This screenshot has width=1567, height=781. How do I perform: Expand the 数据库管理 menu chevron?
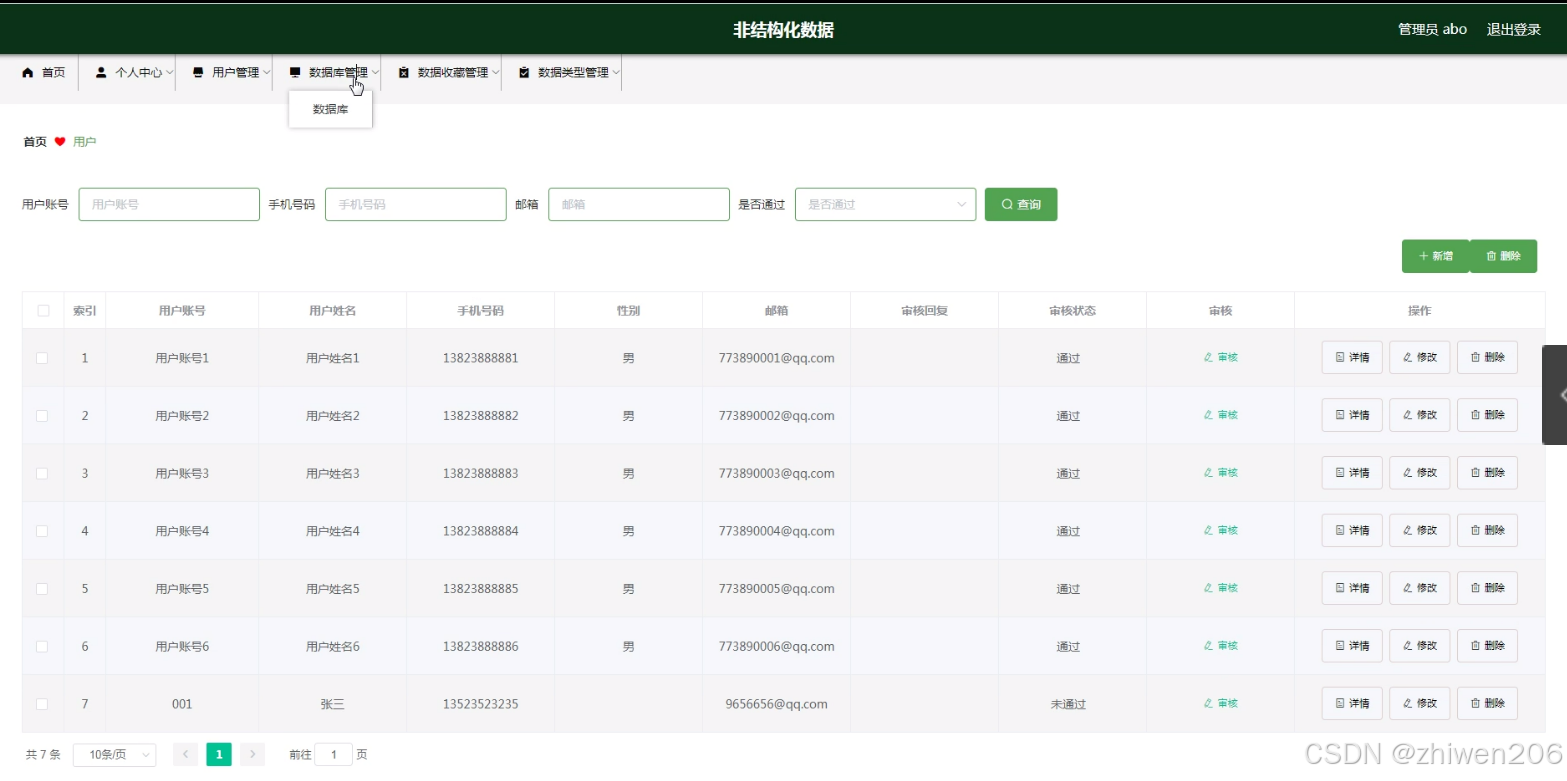click(x=373, y=71)
